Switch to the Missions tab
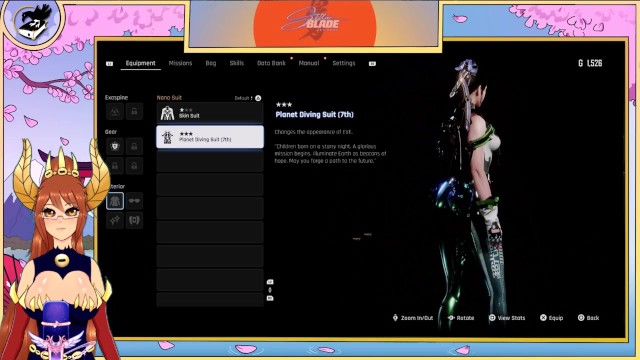 (x=180, y=63)
